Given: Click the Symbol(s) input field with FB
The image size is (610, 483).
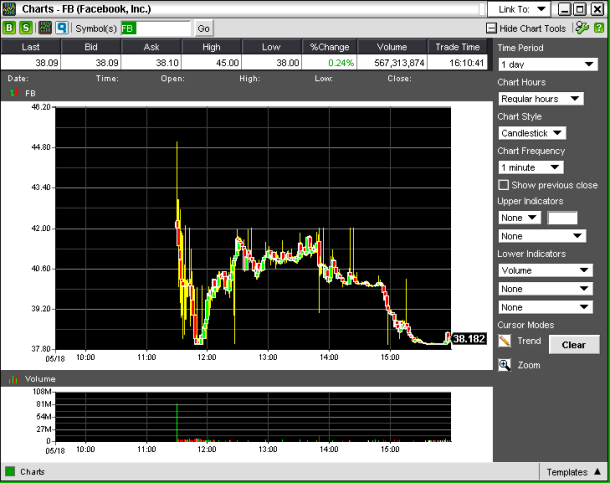Looking at the screenshot, I should 156,28.
